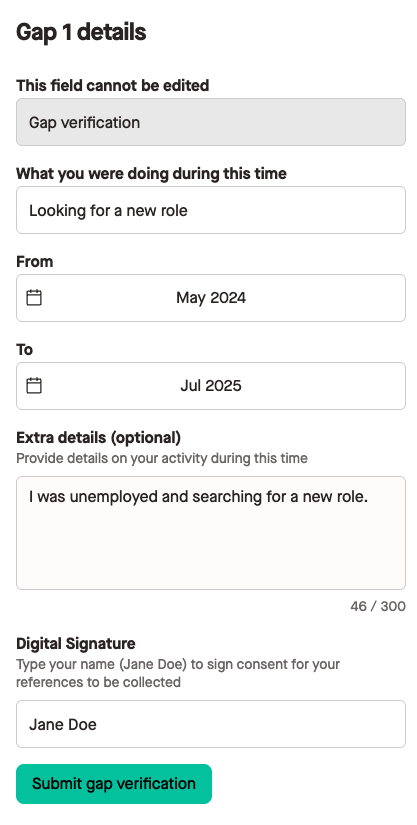Focus the 'Looking for a new role' input
Screen dimensions: 417x825
point(211,210)
